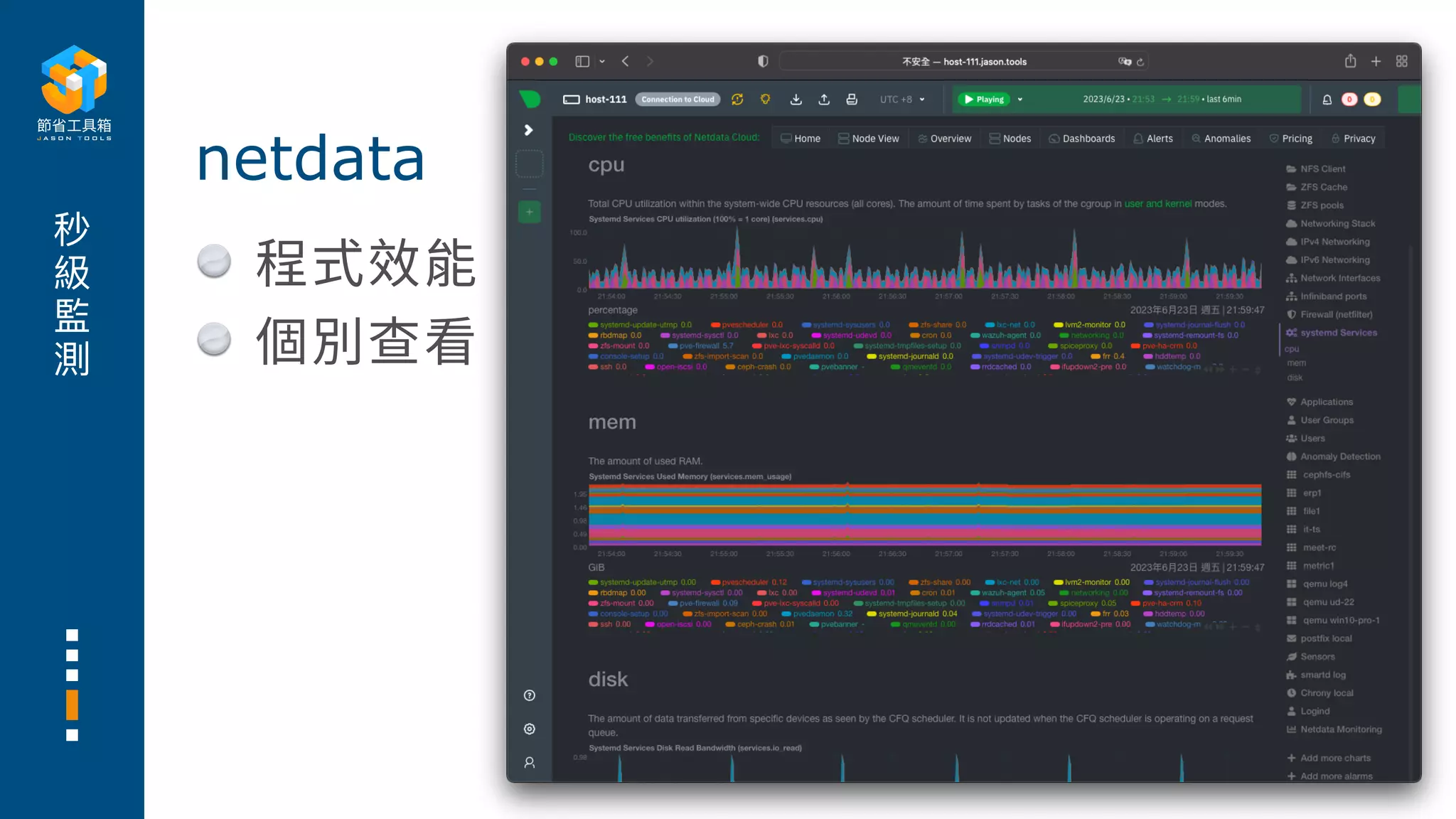The width and height of the screenshot is (1456, 819).
Task: Open the user profile icon in sidebar
Action: 530,762
